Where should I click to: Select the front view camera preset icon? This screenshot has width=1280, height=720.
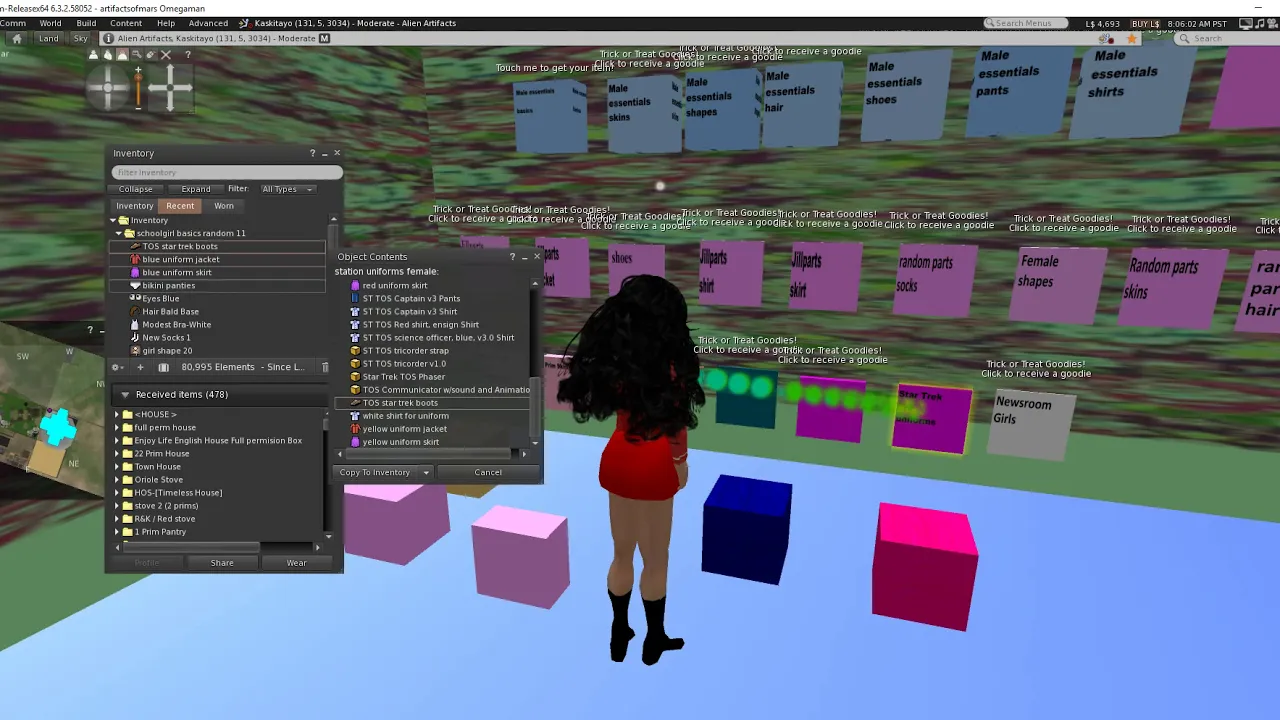(94, 55)
